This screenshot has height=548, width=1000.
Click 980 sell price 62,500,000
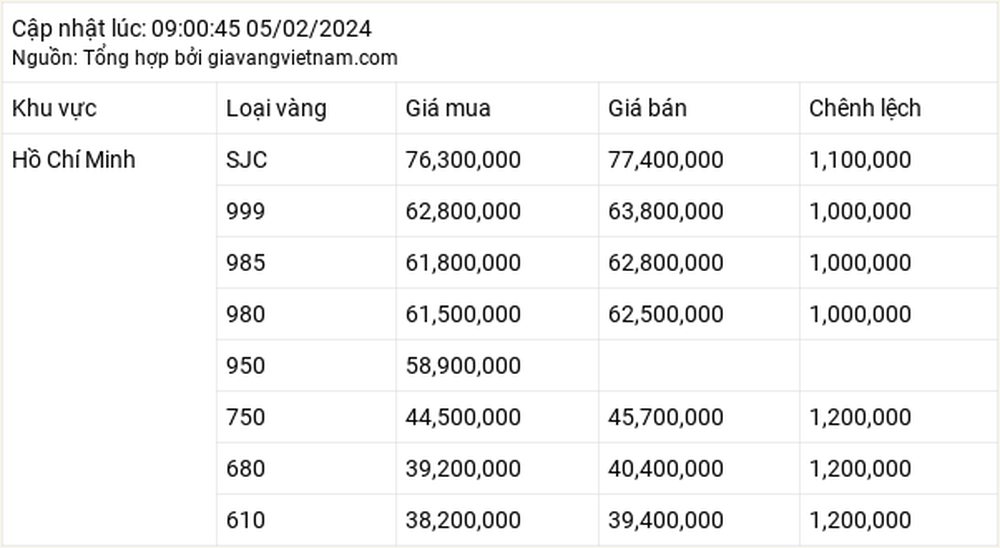(x=665, y=315)
